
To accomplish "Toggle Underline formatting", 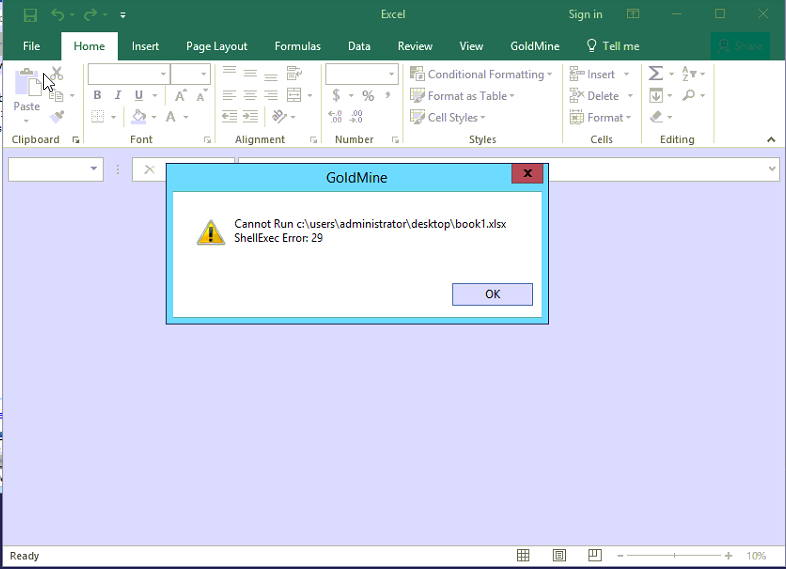I will 138,96.
